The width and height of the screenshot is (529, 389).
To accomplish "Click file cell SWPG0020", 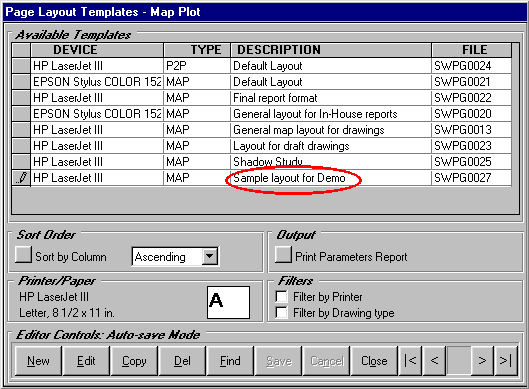I will [x=471, y=114].
